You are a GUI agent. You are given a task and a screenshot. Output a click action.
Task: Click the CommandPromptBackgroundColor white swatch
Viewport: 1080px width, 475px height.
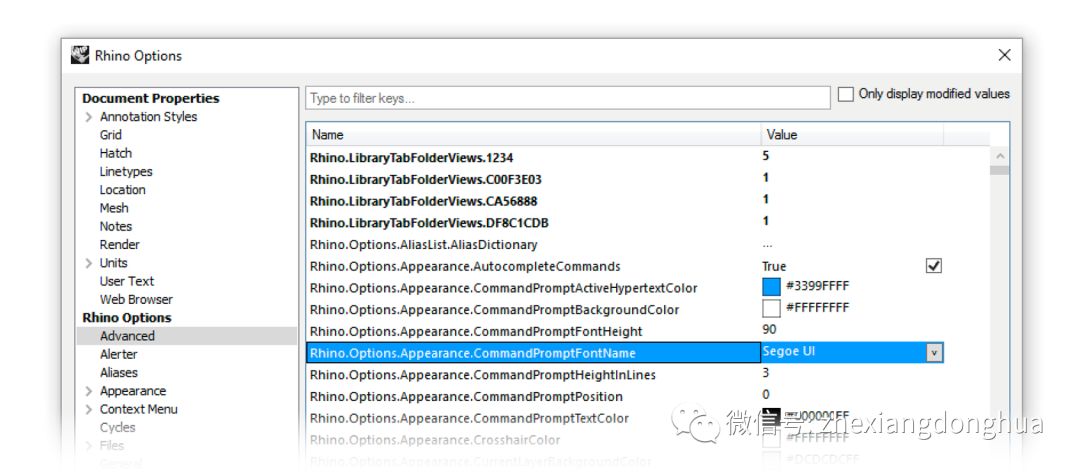pos(771,308)
